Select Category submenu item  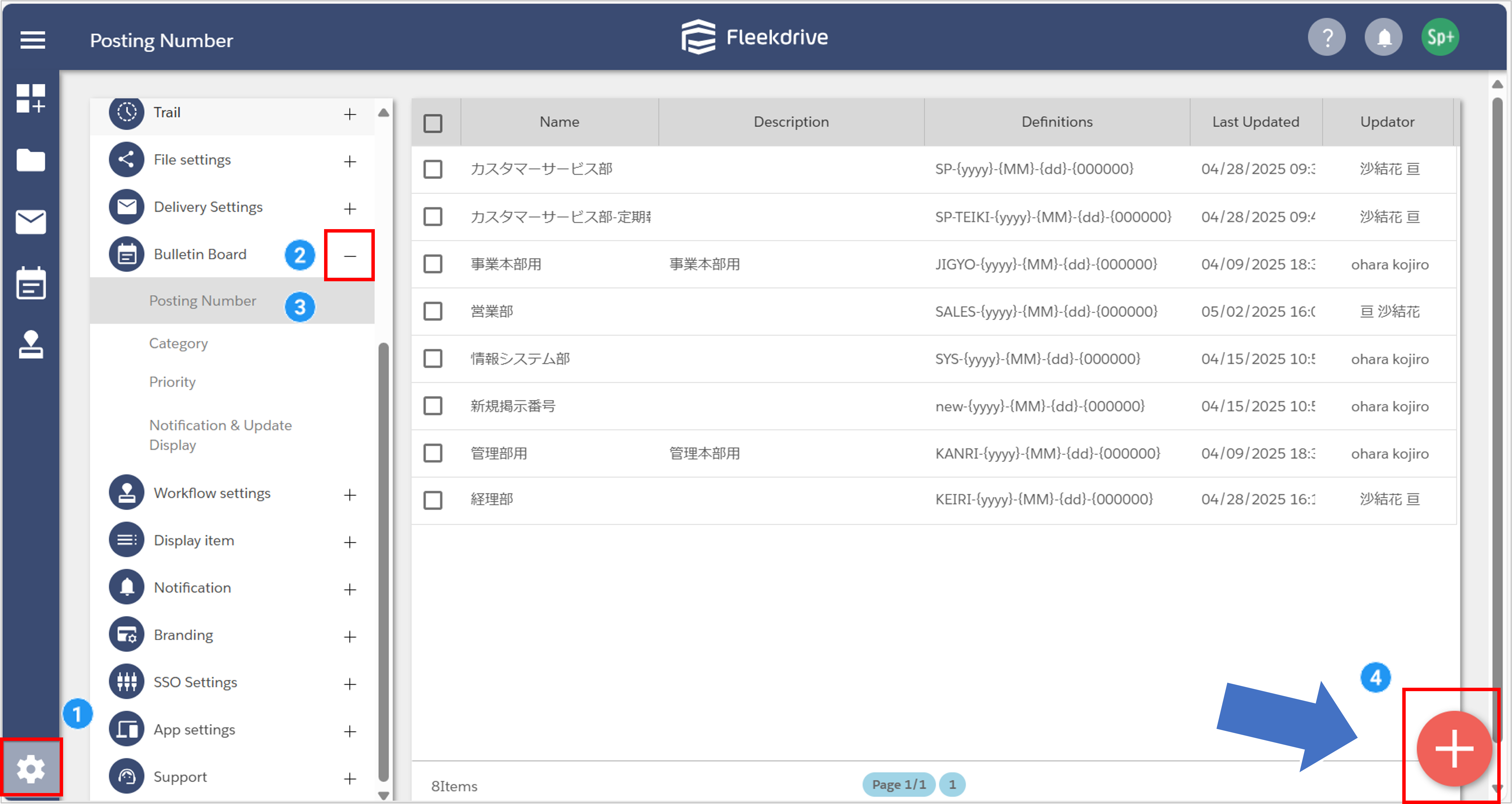(x=178, y=343)
